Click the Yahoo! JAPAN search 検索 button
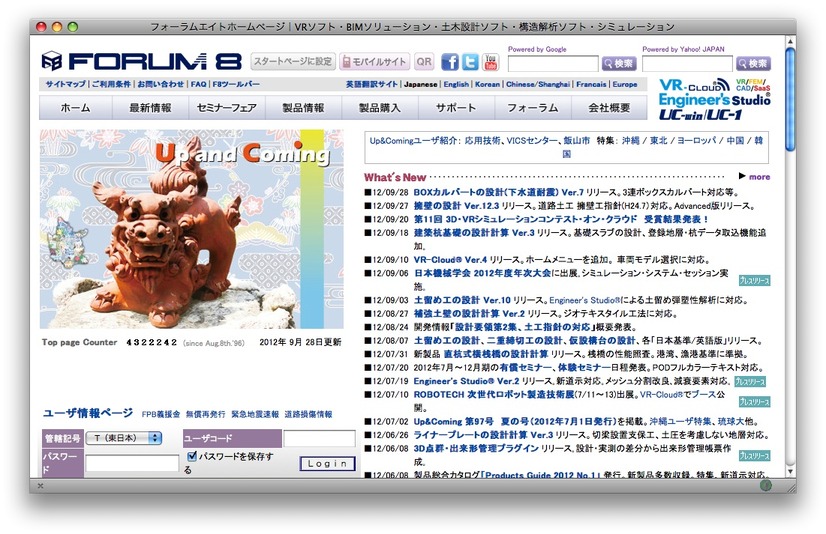 (x=753, y=64)
